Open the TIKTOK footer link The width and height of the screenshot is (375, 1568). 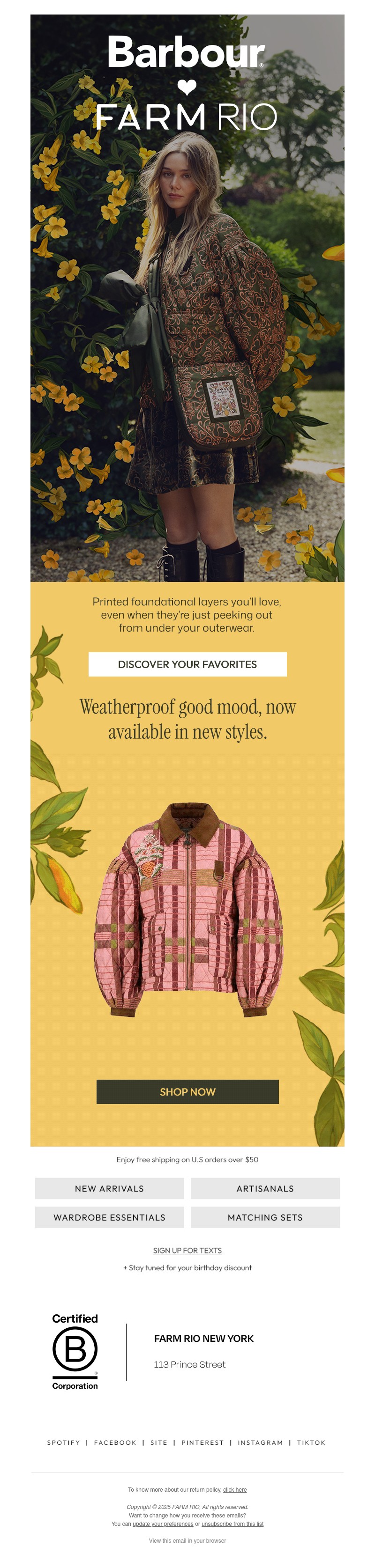tap(311, 1443)
